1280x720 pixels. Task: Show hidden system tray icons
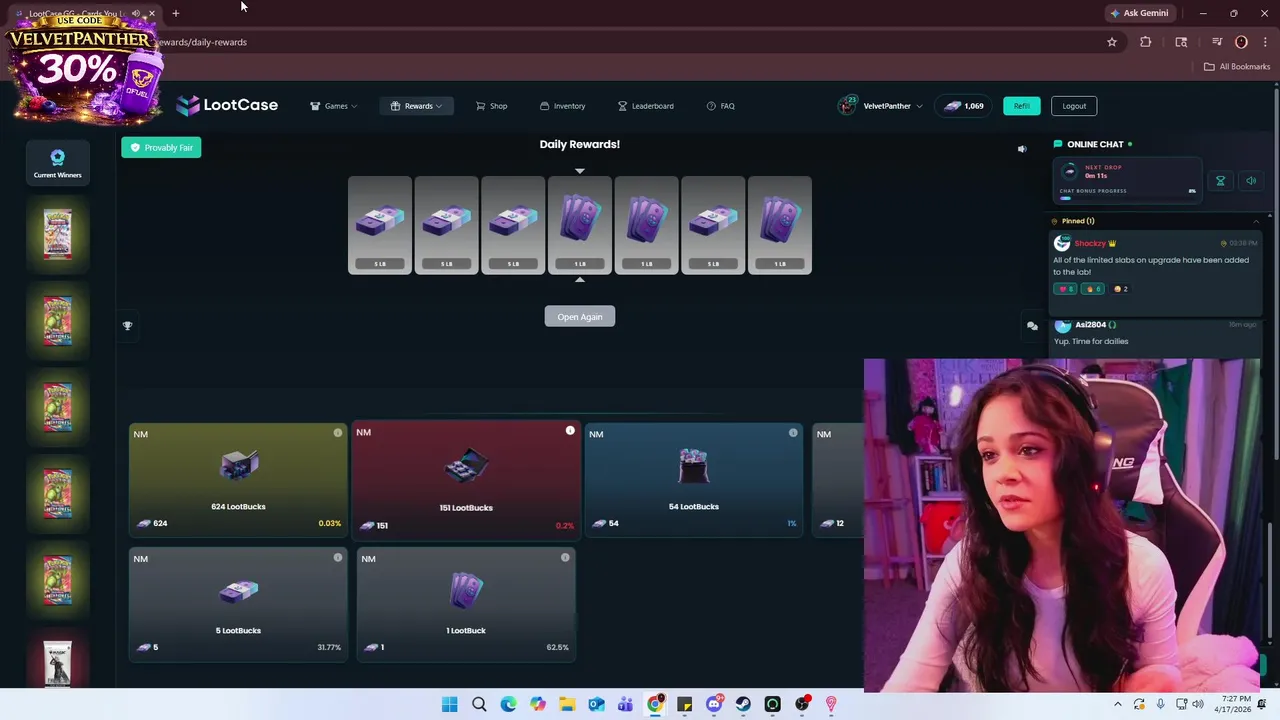[1117, 704]
